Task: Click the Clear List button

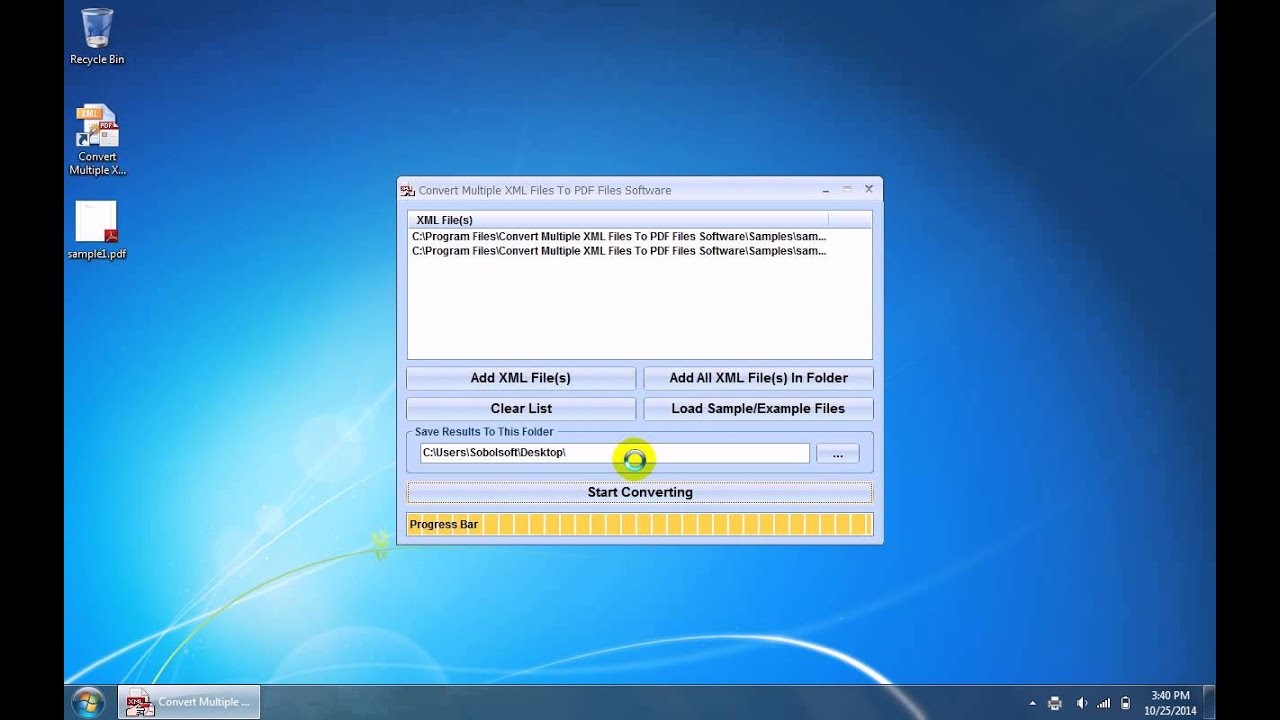Action: tap(520, 408)
